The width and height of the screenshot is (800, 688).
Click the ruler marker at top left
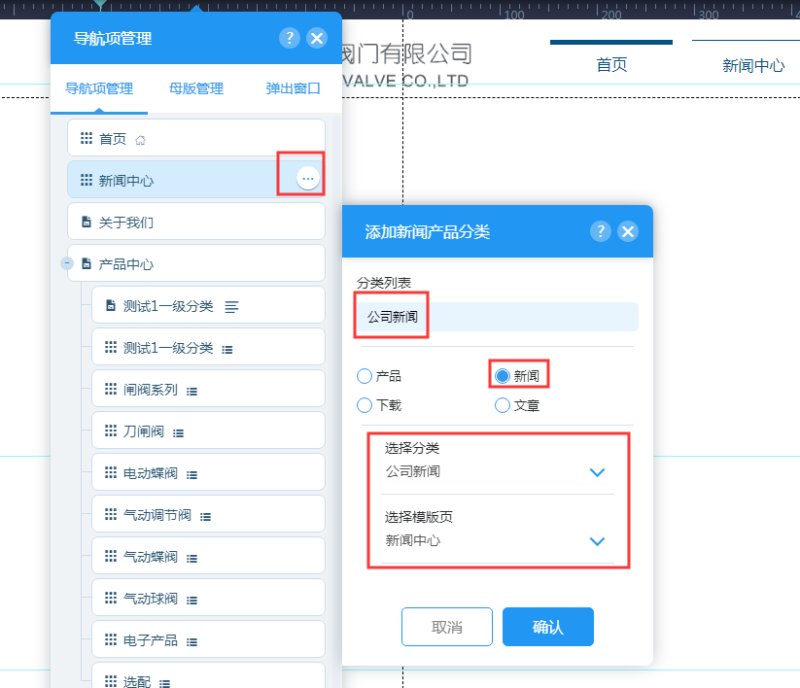102,5
